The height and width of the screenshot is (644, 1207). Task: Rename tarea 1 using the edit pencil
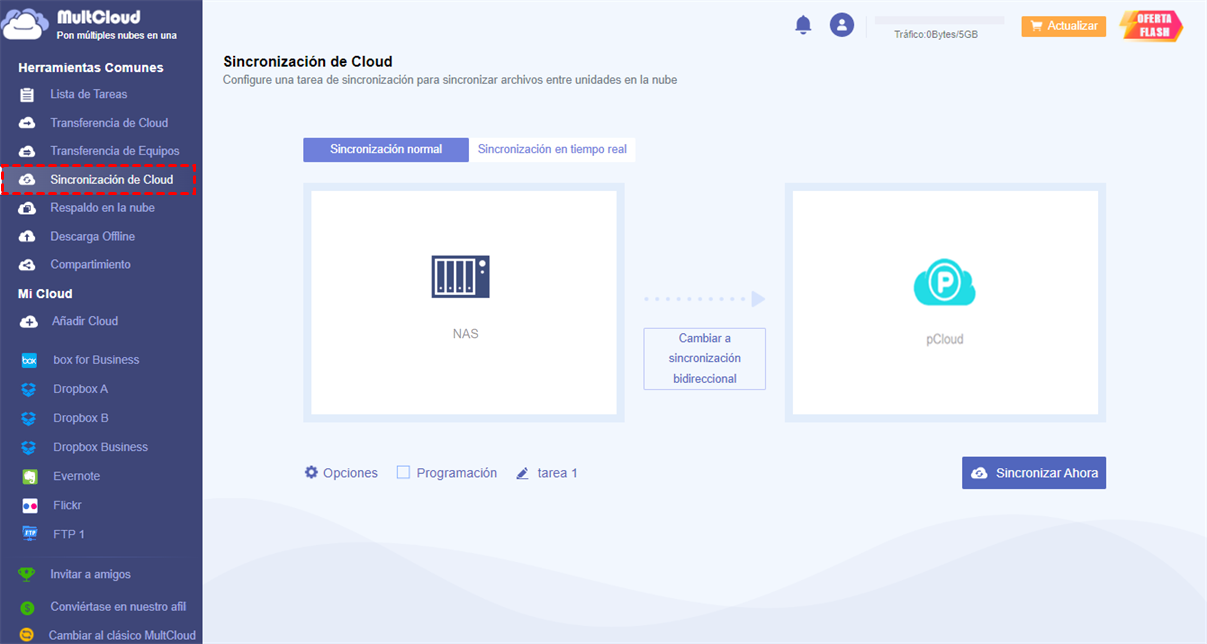tap(522, 472)
